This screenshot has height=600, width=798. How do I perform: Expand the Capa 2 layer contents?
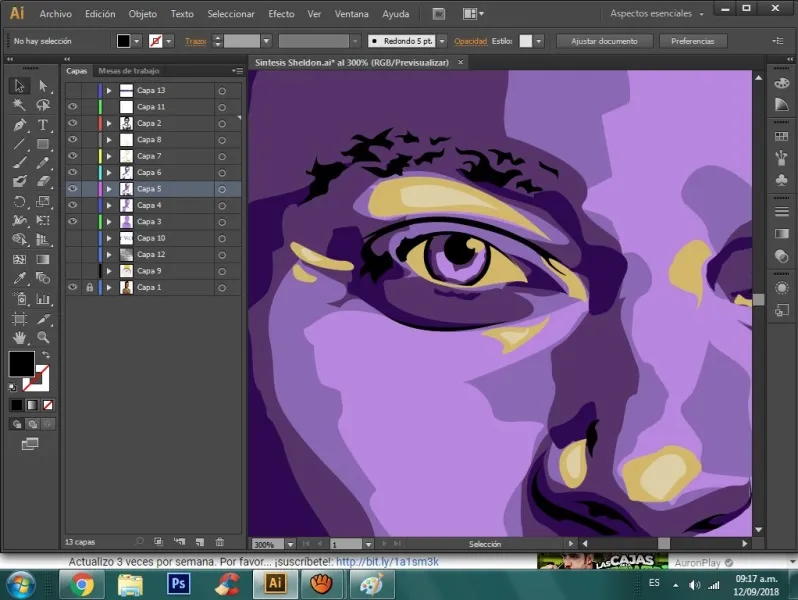109,123
